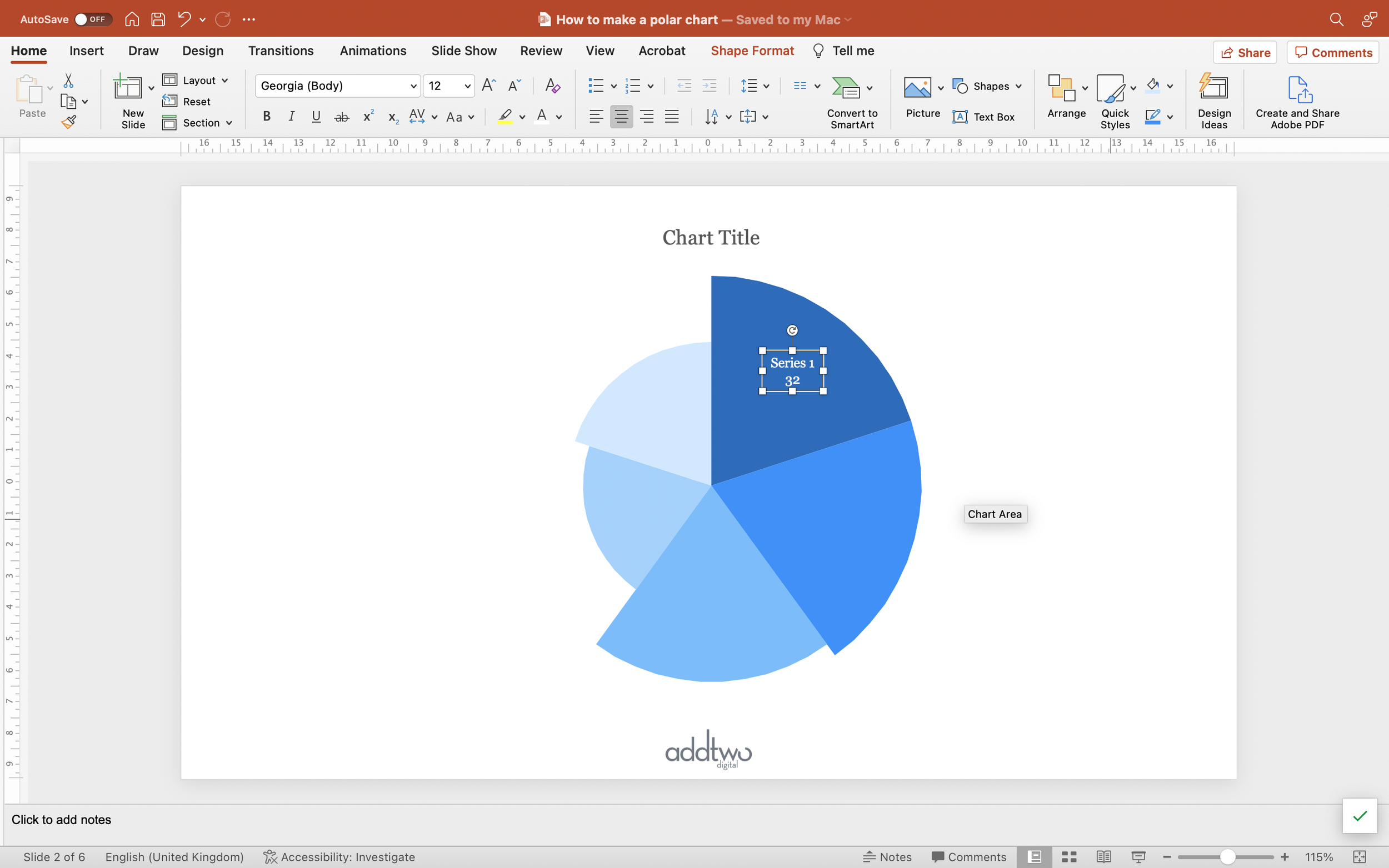The height and width of the screenshot is (868, 1389).
Task: Click the Cut scissors icon
Action: pyautogui.click(x=68, y=81)
